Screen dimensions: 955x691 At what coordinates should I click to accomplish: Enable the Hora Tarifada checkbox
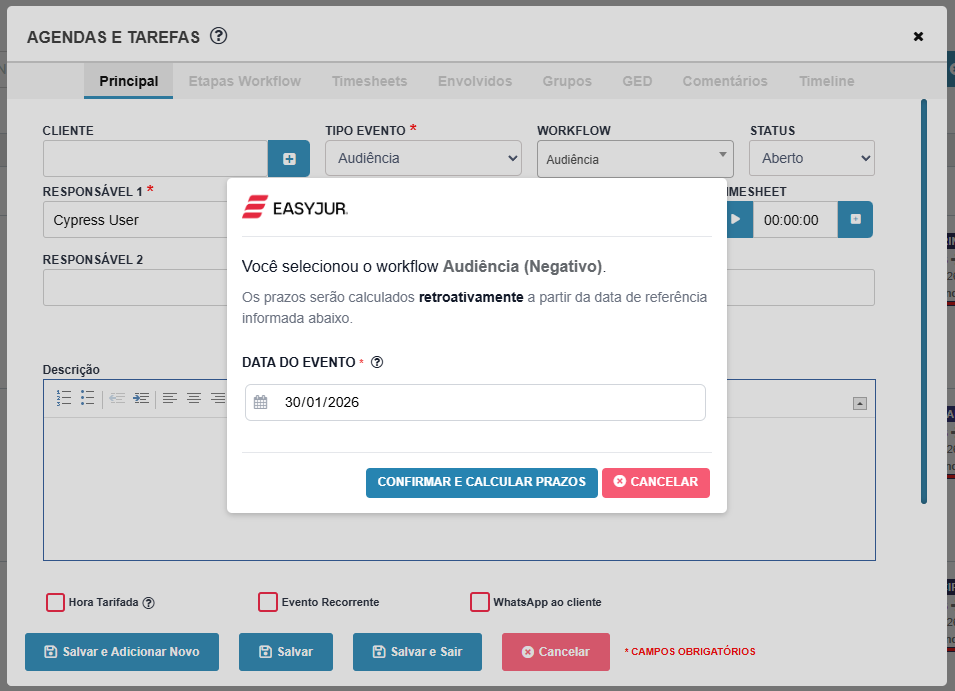56,602
